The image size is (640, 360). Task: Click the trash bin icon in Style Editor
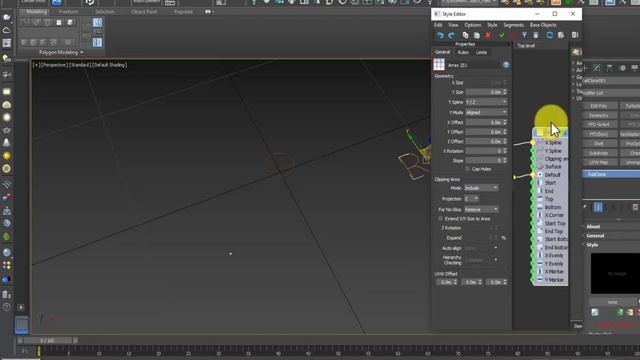point(536,36)
